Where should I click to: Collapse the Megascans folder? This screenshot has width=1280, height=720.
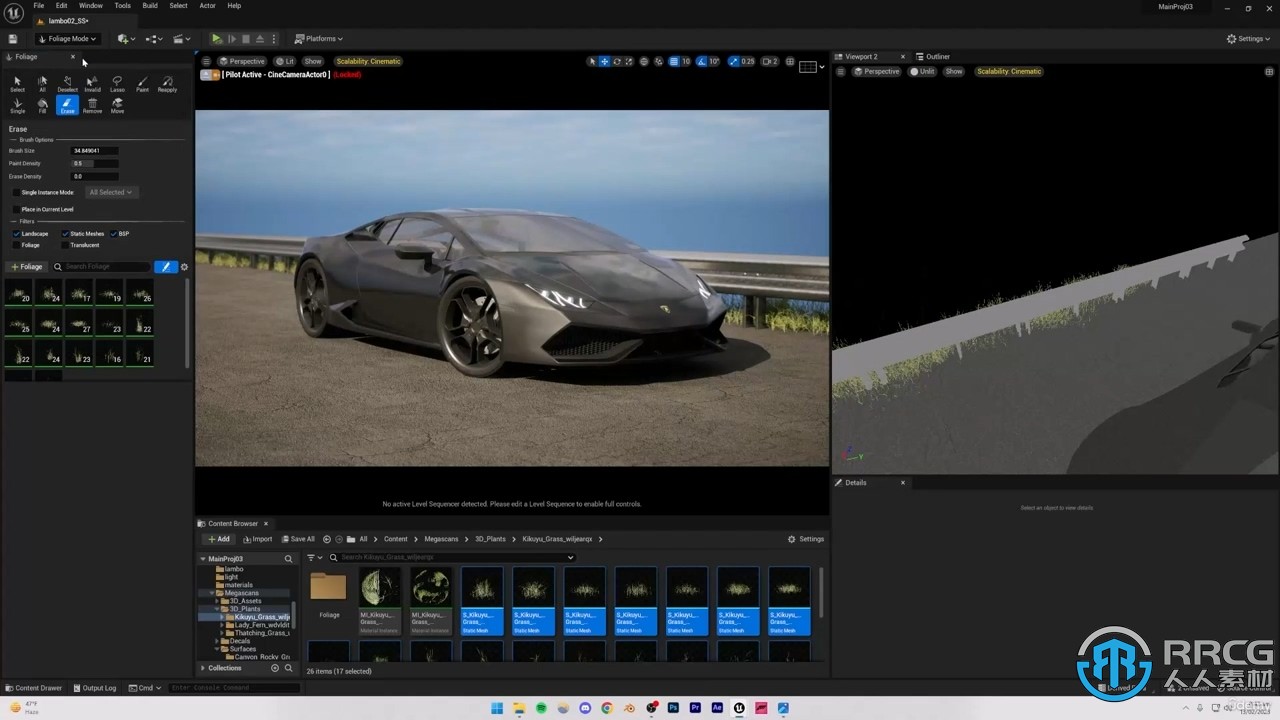pyautogui.click(x=211, y=593)
